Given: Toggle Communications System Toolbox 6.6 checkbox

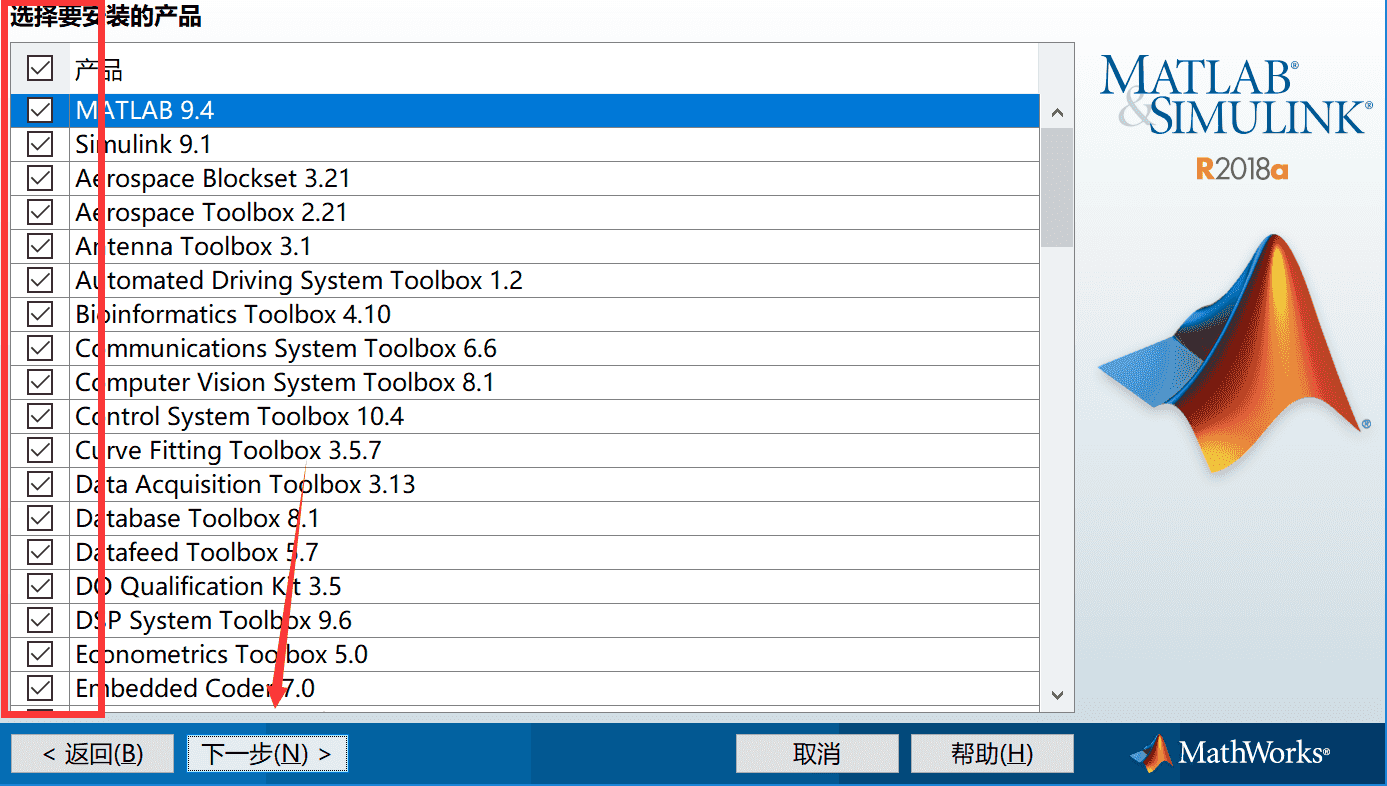Looking at the screenshot, I should (x=40, y=348).
